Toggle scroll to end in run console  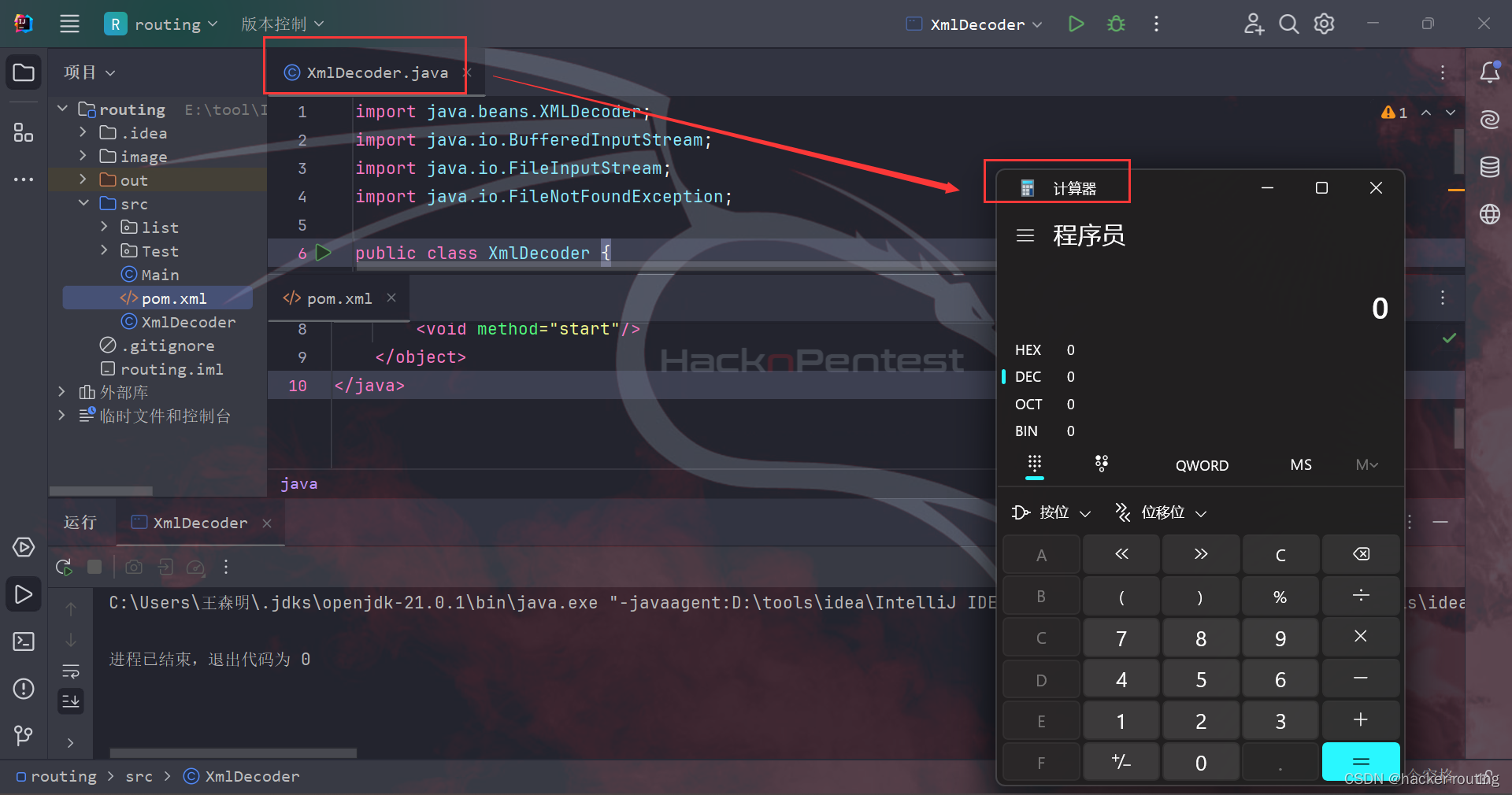pos(71,701)
